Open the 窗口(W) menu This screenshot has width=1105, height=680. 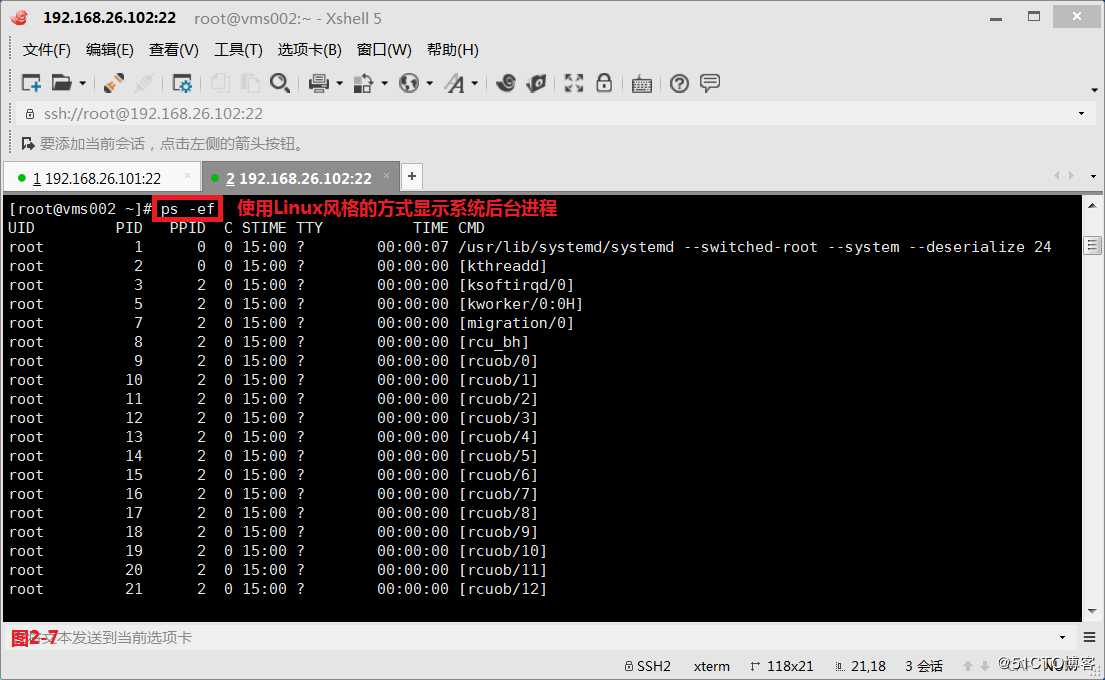(x=384, y=49)
